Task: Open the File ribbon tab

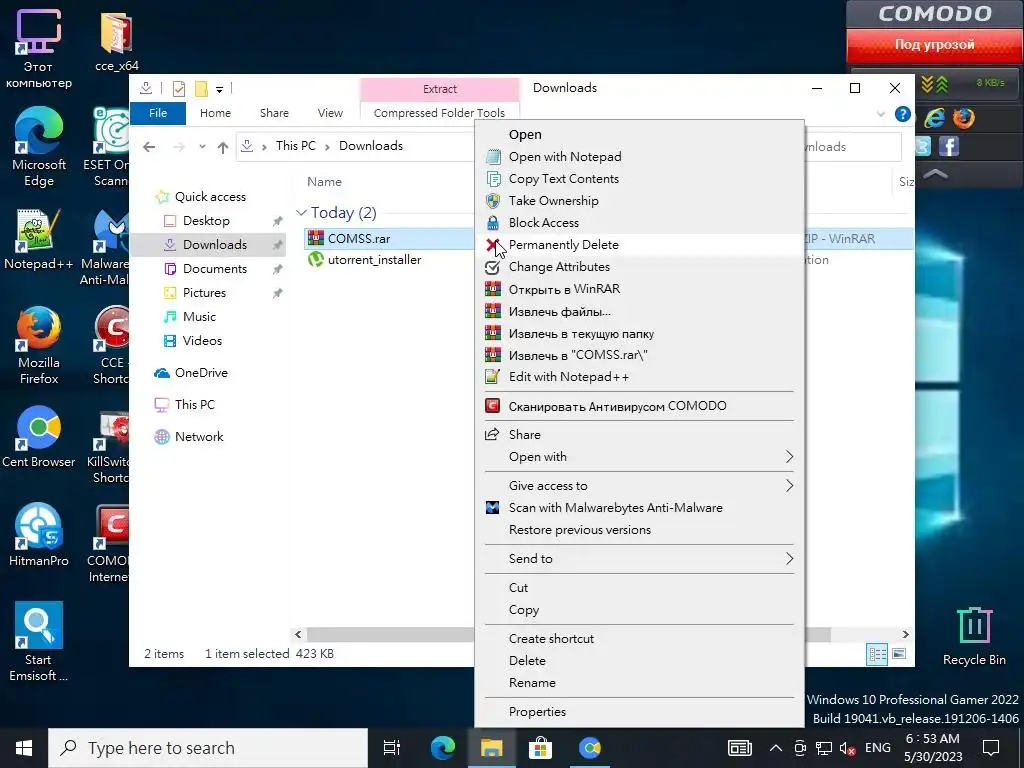Action: tap(158, 113)
